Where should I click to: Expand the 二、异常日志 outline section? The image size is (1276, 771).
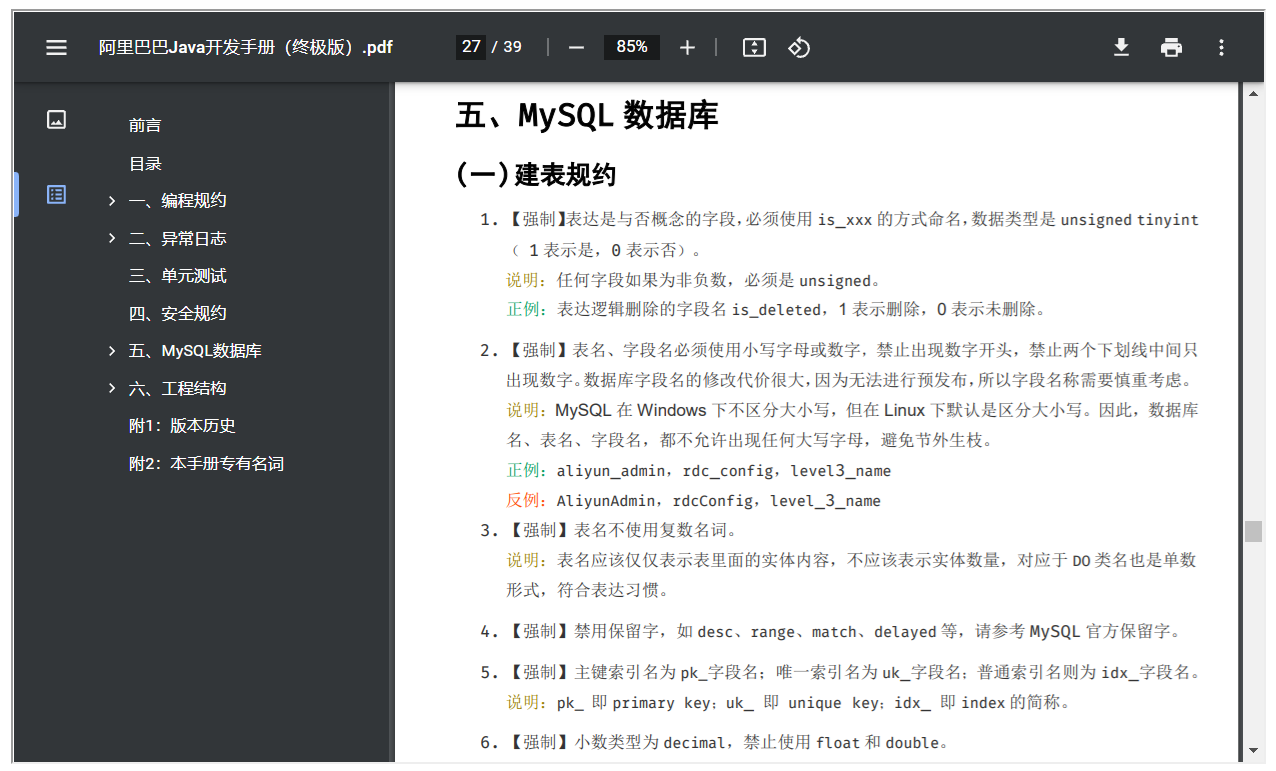click(112, 238)
